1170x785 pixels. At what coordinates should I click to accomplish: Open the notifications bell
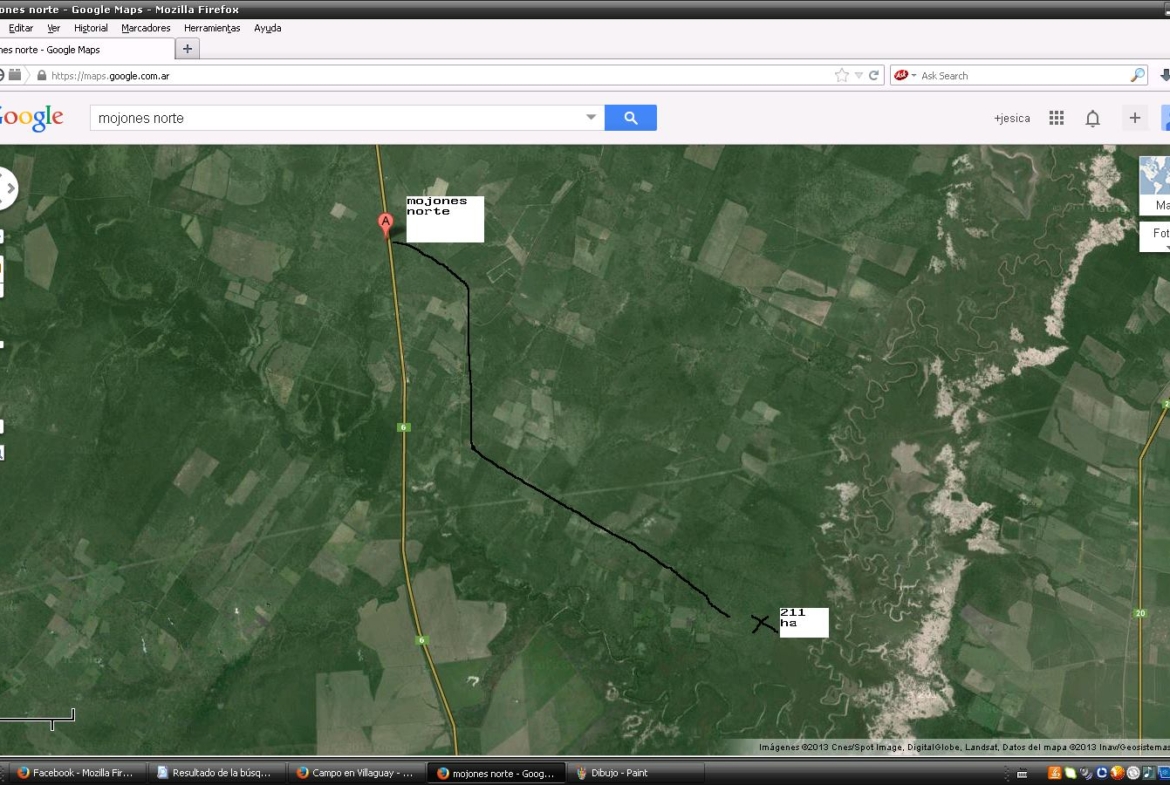(1093, 118)
